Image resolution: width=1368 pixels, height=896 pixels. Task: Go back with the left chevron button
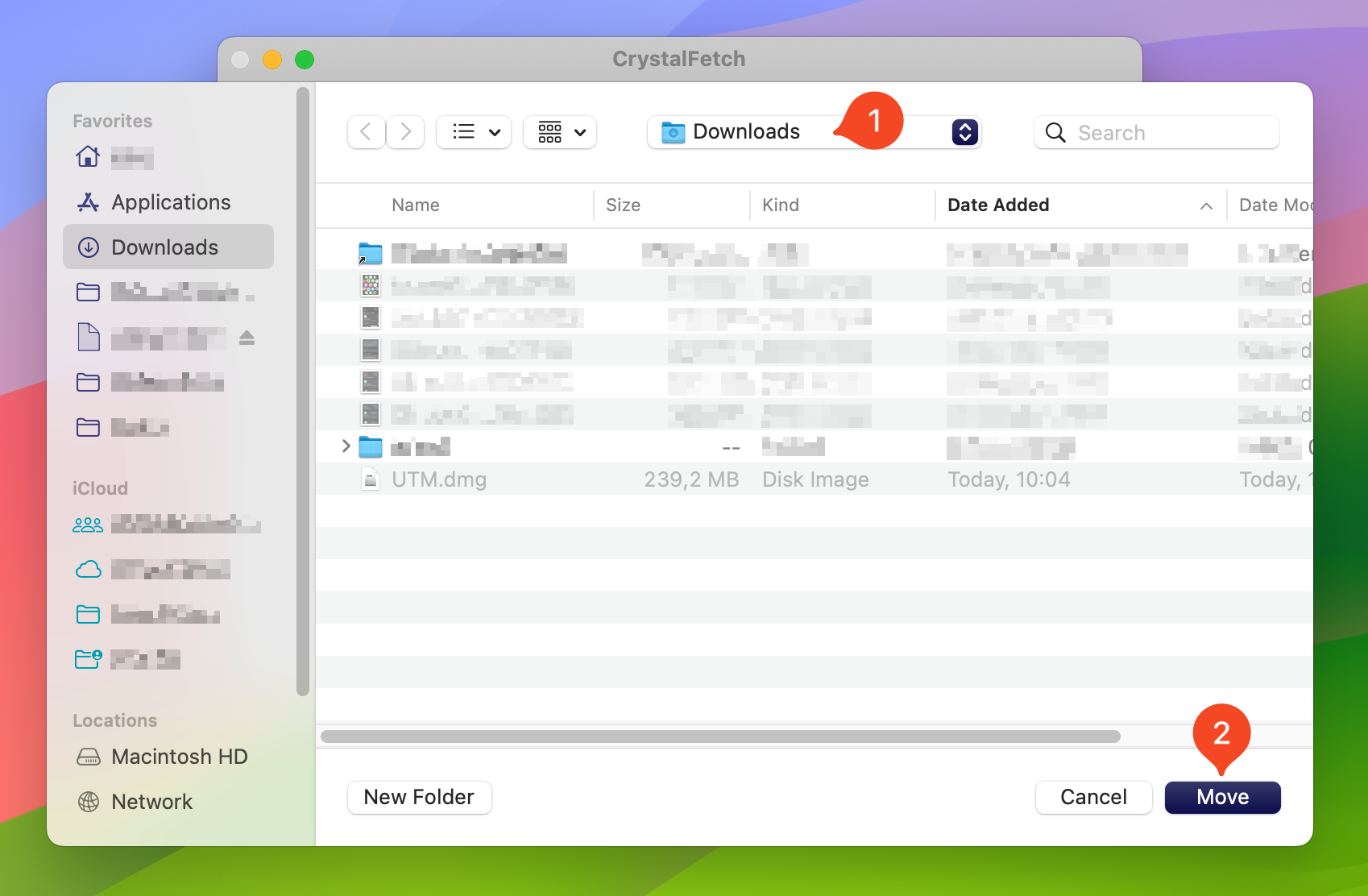click(x=366, y=132)
